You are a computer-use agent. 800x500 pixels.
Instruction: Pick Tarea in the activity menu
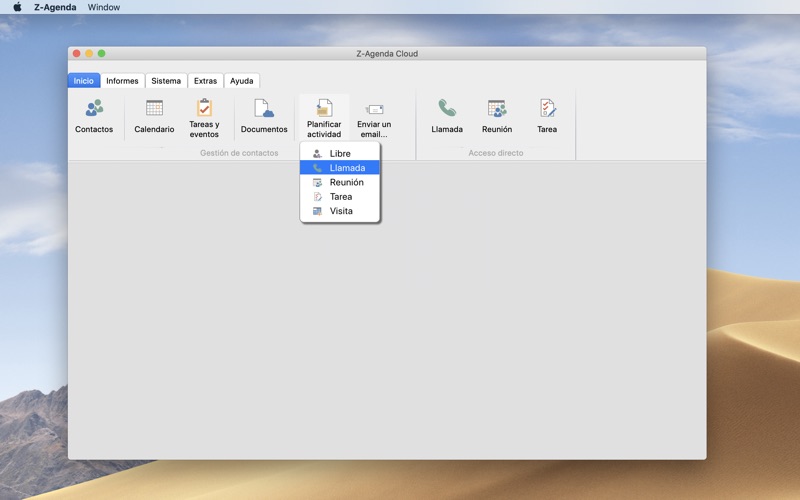point(340,196)
